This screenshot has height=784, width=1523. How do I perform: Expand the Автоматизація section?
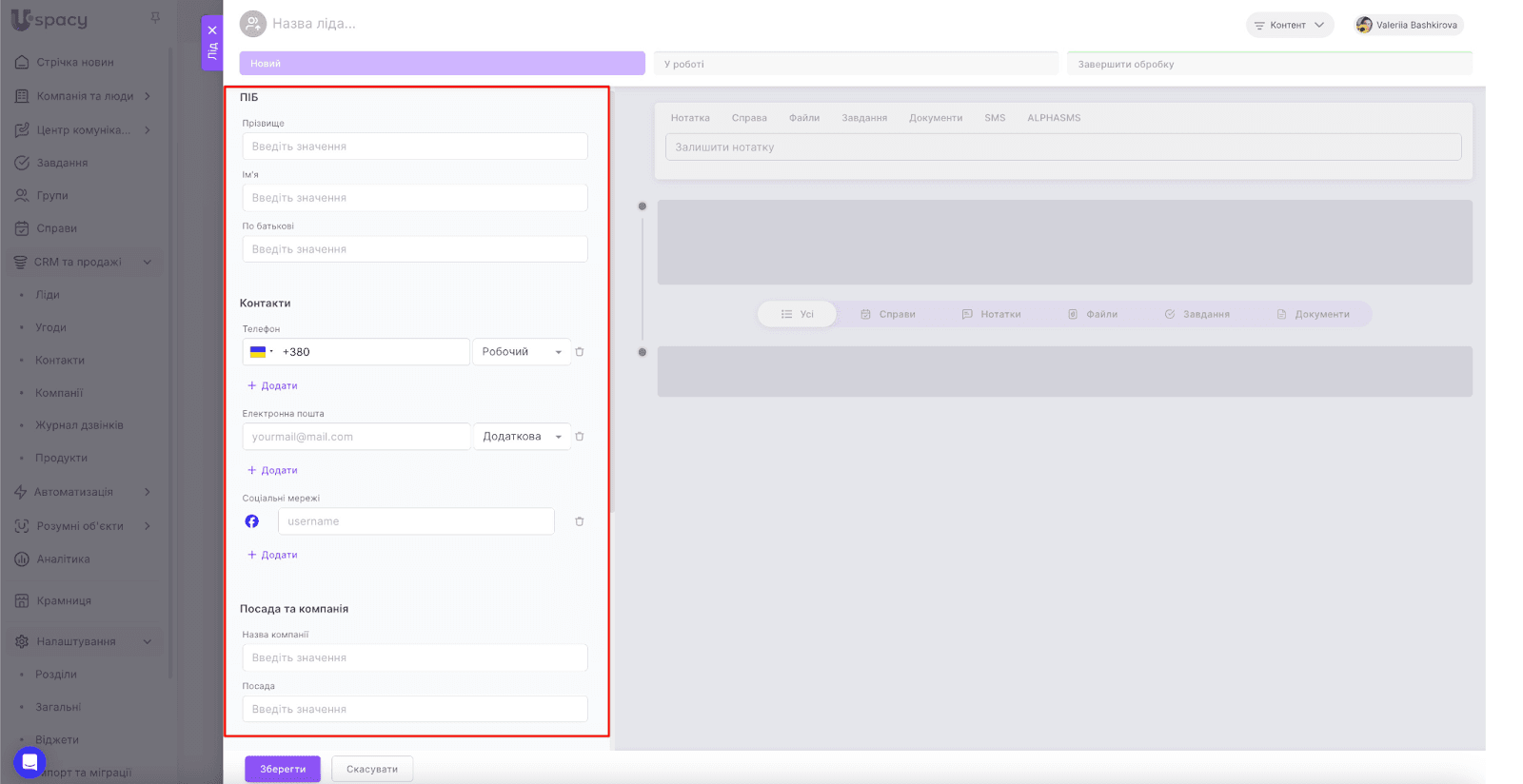click(148, 492)
